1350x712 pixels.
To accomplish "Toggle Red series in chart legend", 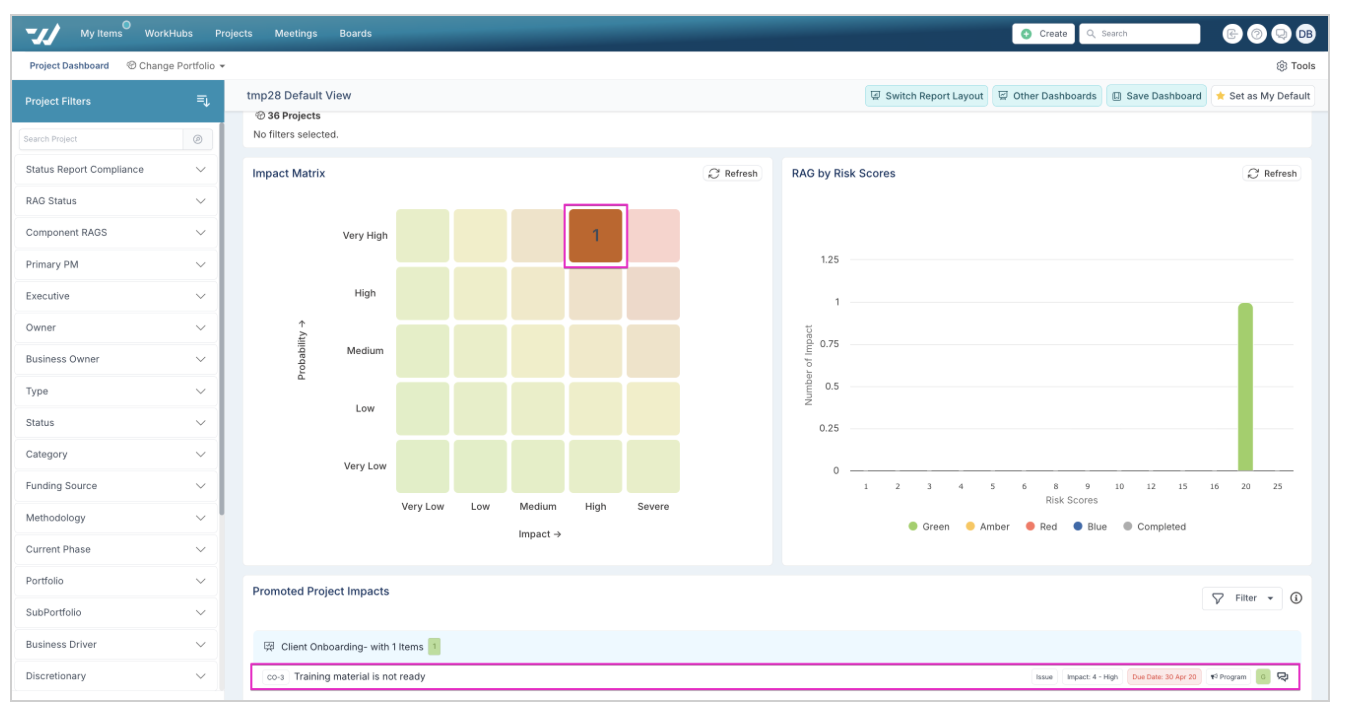I will pyautogui.click(x=1041, y=527).
